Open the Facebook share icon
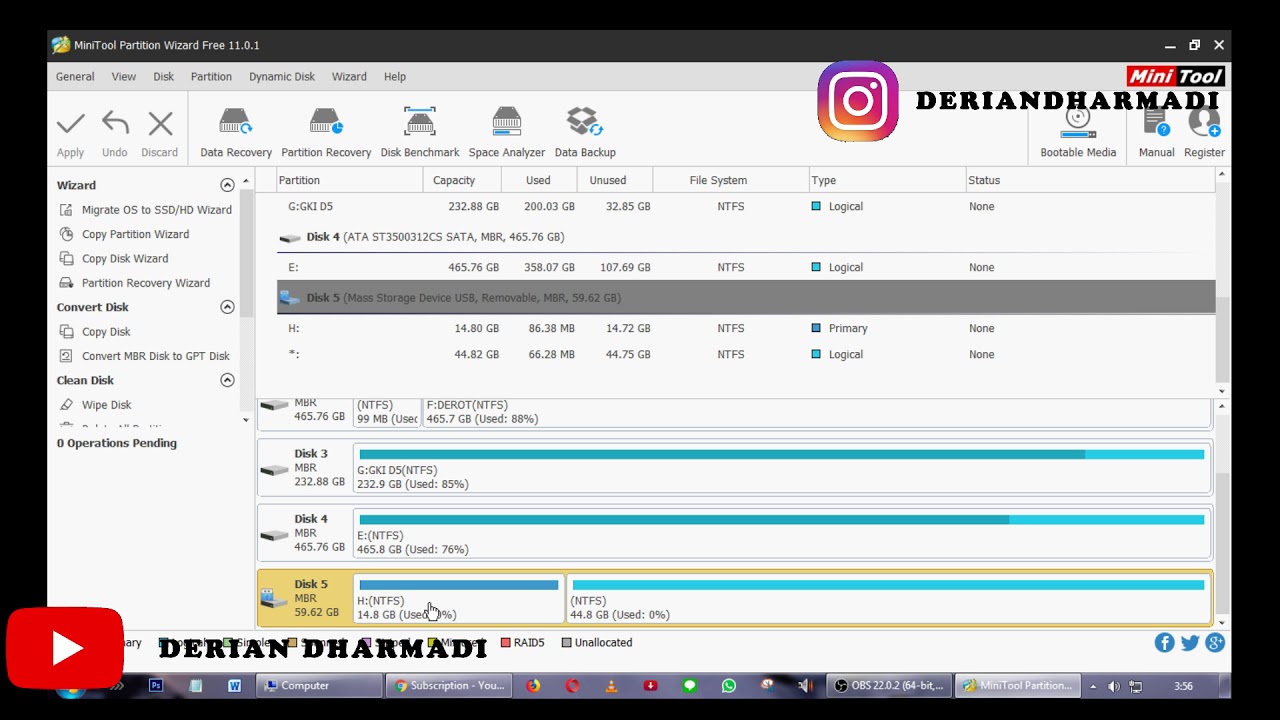1280x720 pixels. [1164, 643]
